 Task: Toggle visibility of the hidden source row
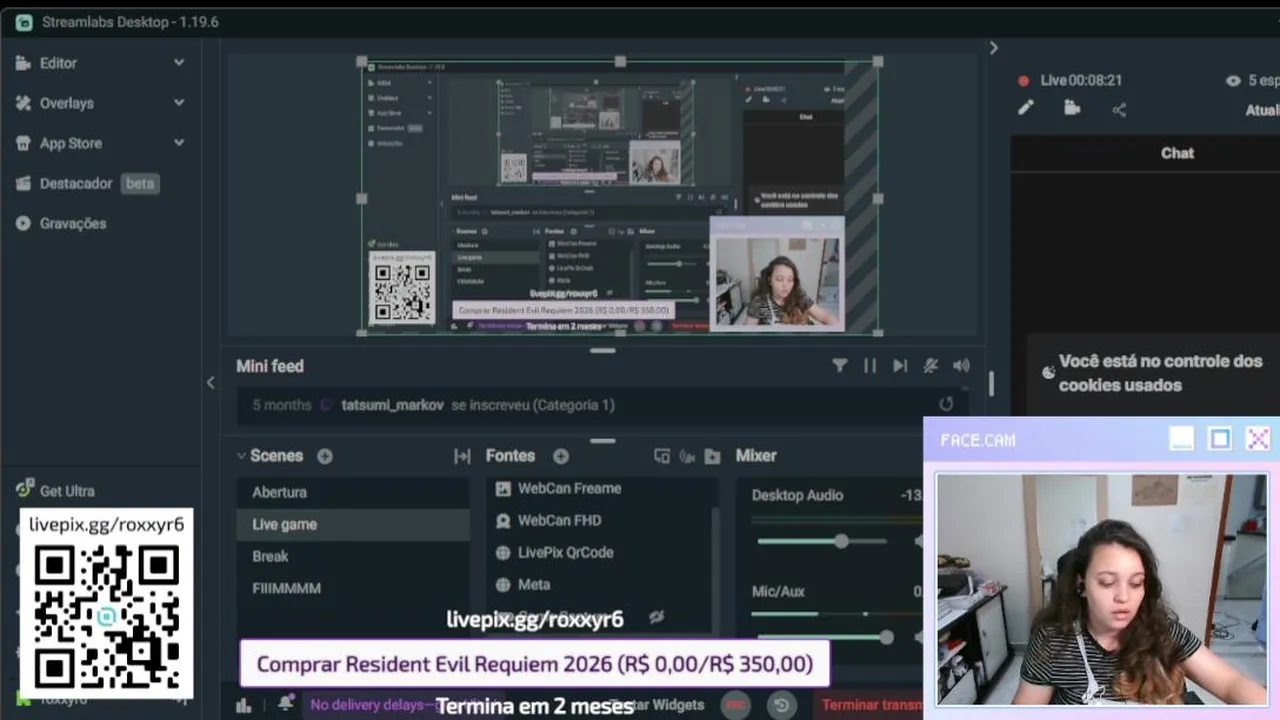[656, 617]
